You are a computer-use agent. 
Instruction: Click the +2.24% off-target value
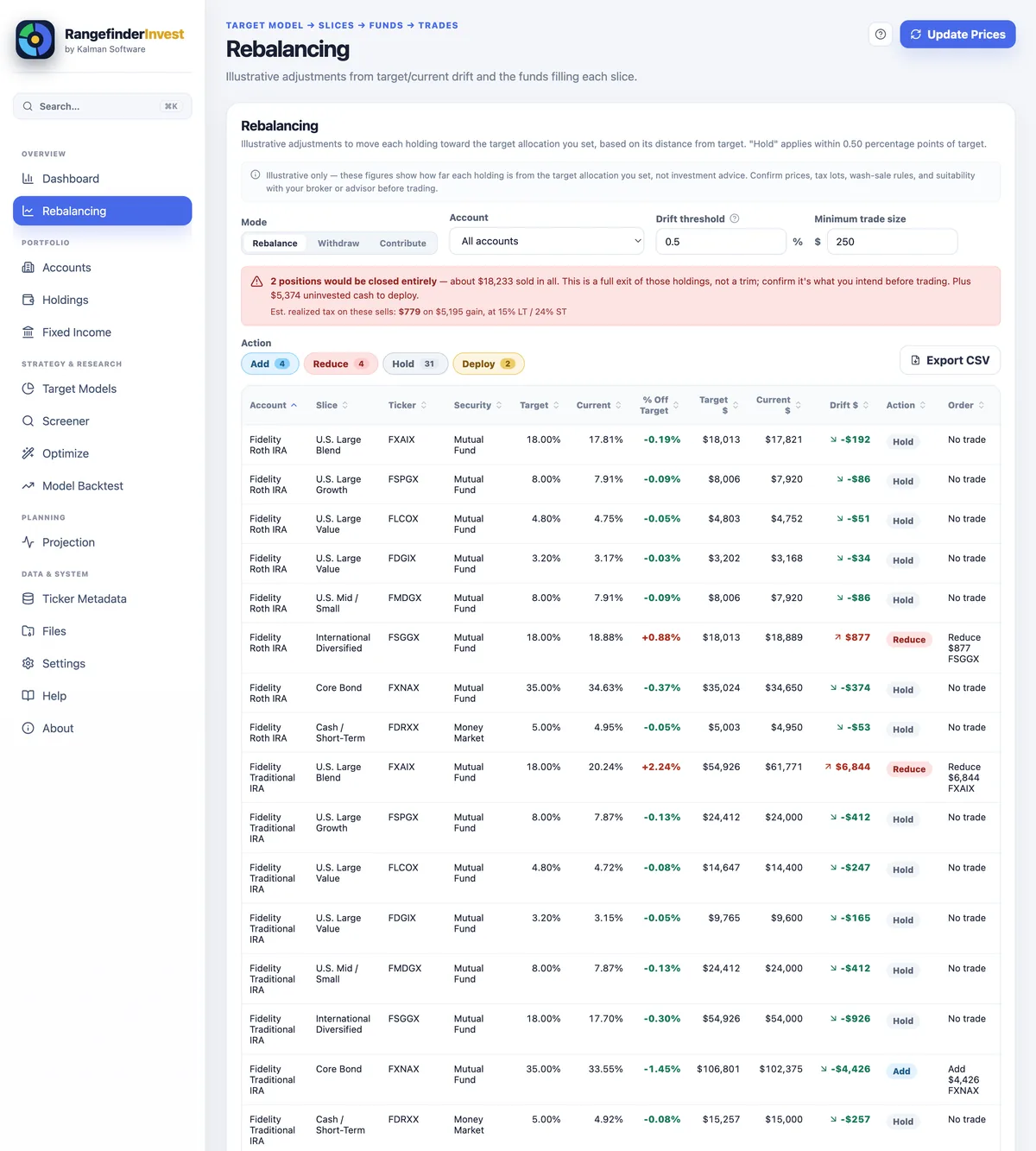coord(661,767)
